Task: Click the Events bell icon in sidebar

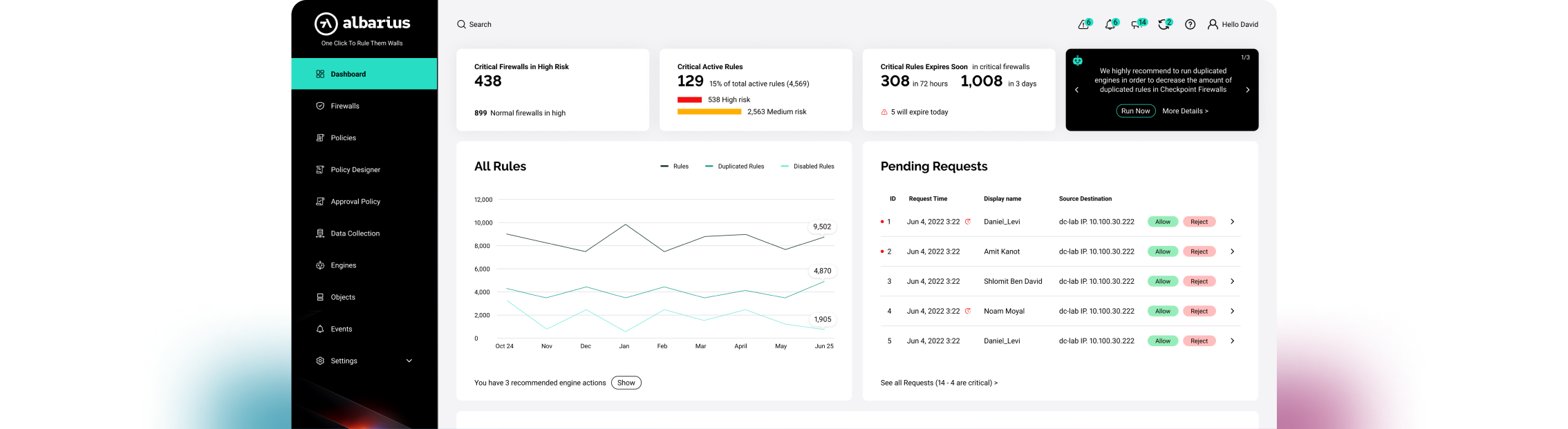Action: (x=320, y=329)
